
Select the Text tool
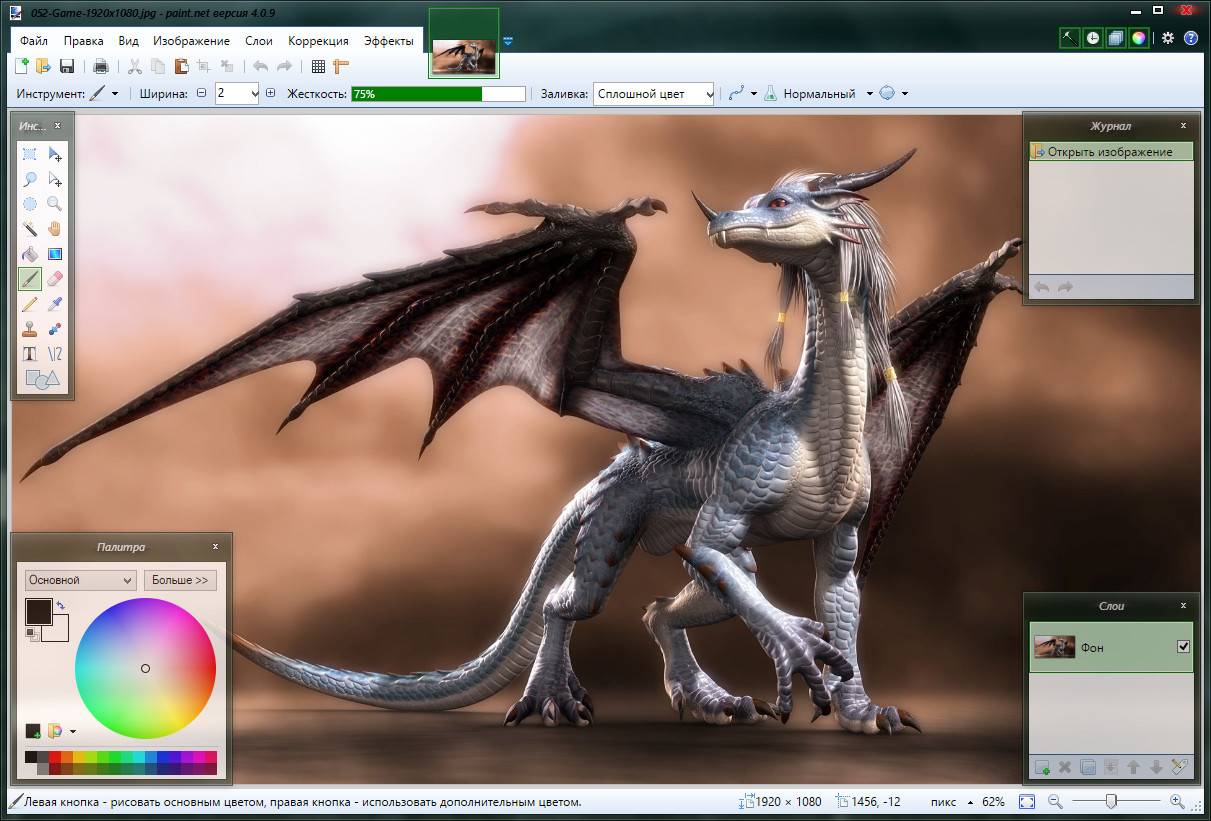(x=30, y=354)
